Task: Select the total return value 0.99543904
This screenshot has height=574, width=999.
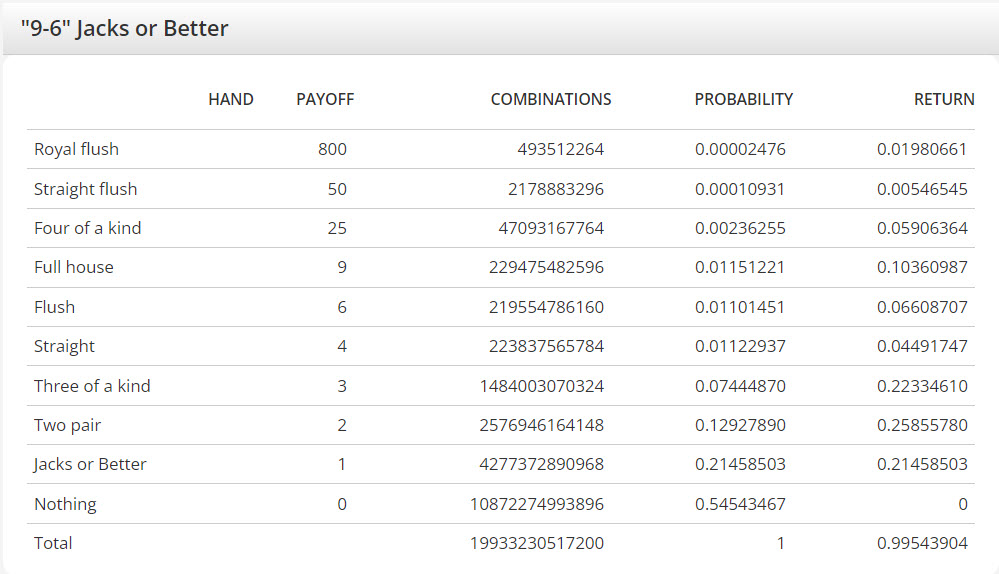Action: tap(922, 543)
